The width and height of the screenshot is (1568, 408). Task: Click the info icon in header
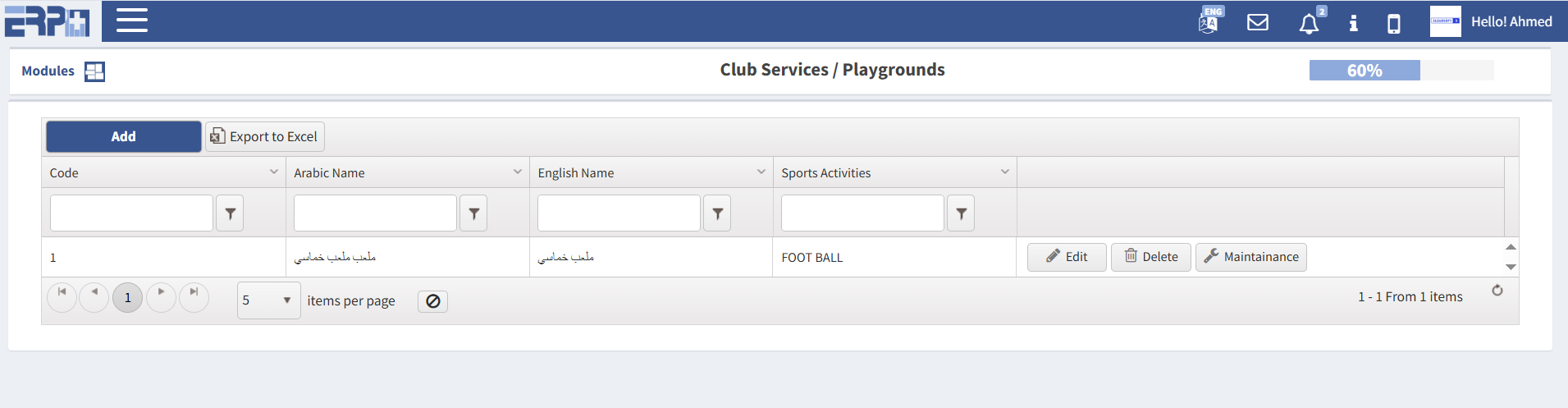tap(1353, 23)
